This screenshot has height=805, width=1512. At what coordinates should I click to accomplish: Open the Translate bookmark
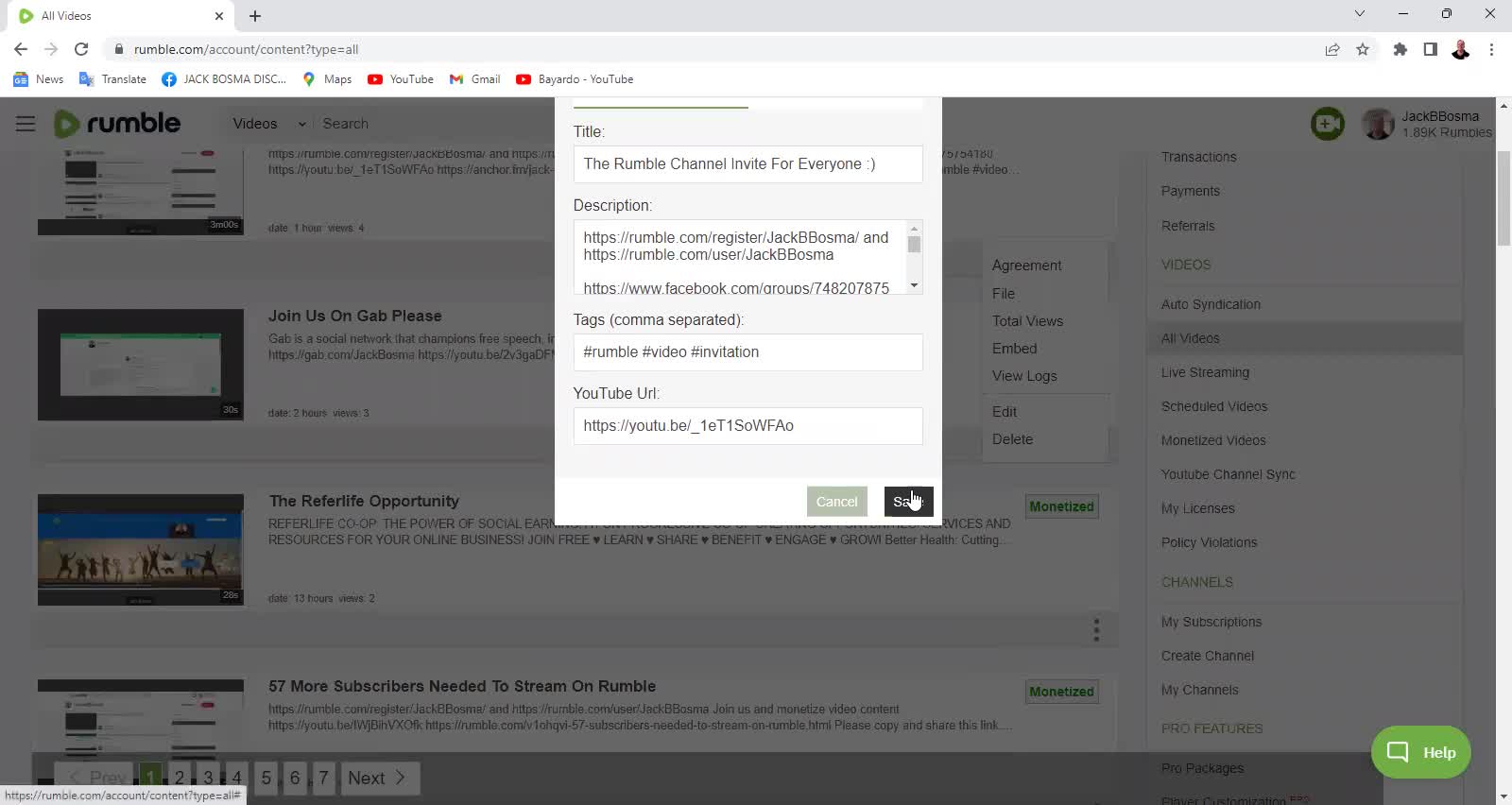(112, 79)
